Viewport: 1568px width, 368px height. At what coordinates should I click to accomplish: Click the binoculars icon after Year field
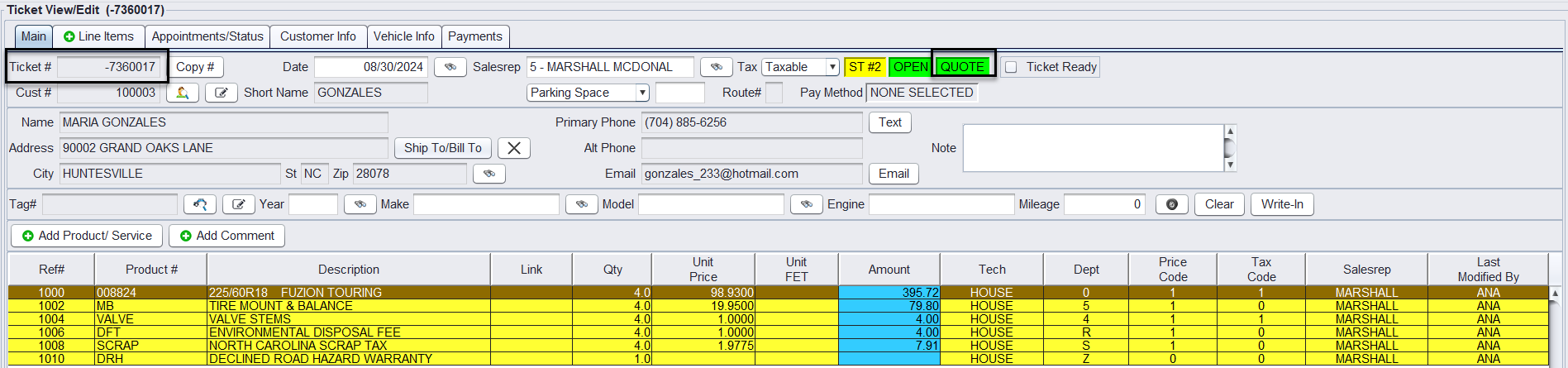(x=360, y=204)
